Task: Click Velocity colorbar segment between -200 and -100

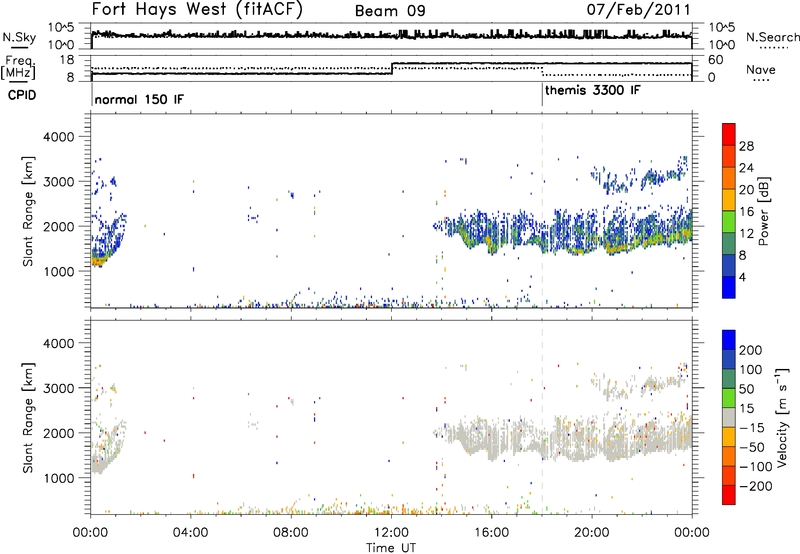Action: 729,475
